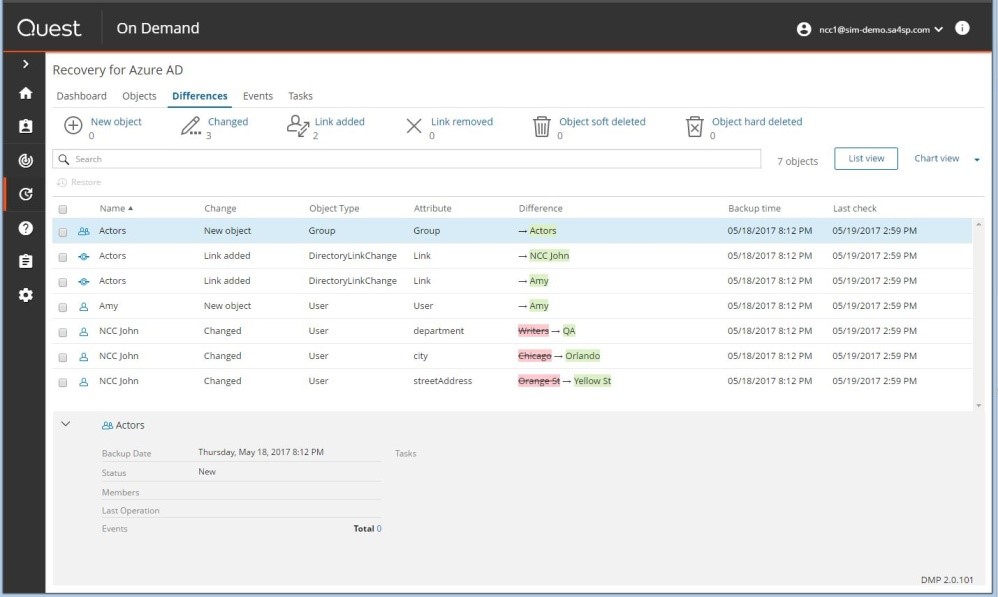Screen dimensions: 998x597
Task: Click the List view button
Action: pyautogui.click(x=865, y=159)
